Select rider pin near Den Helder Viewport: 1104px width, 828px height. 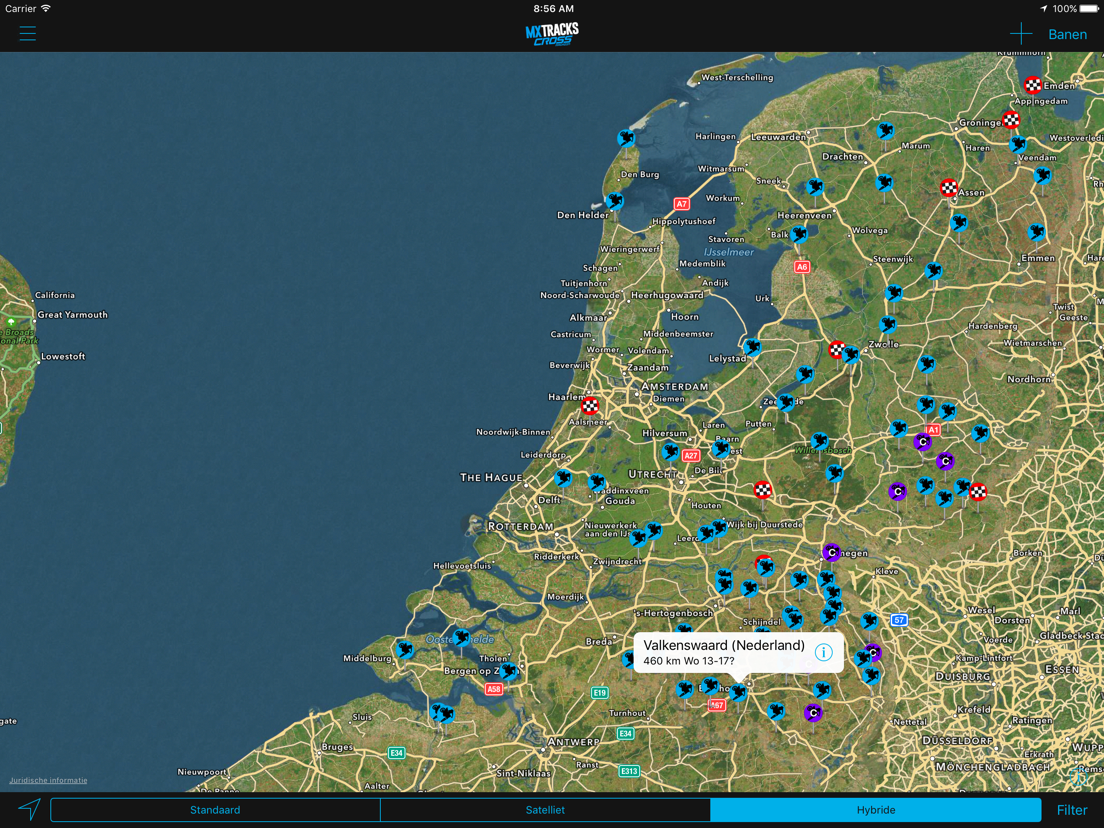point(615,201)
